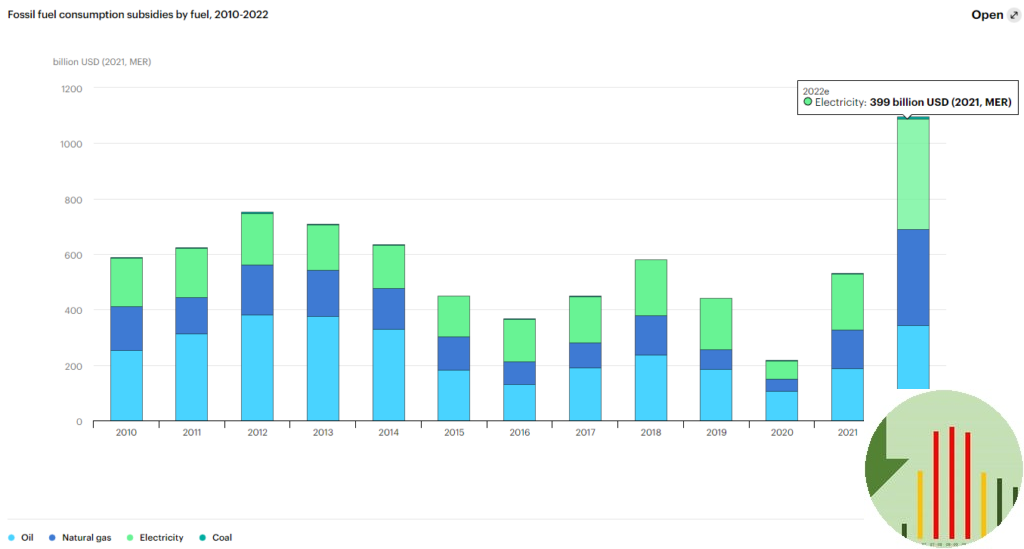Click the 2013 electricity bar segment
Viewport: 1024px width, 549px height.
tap(323, 247)
